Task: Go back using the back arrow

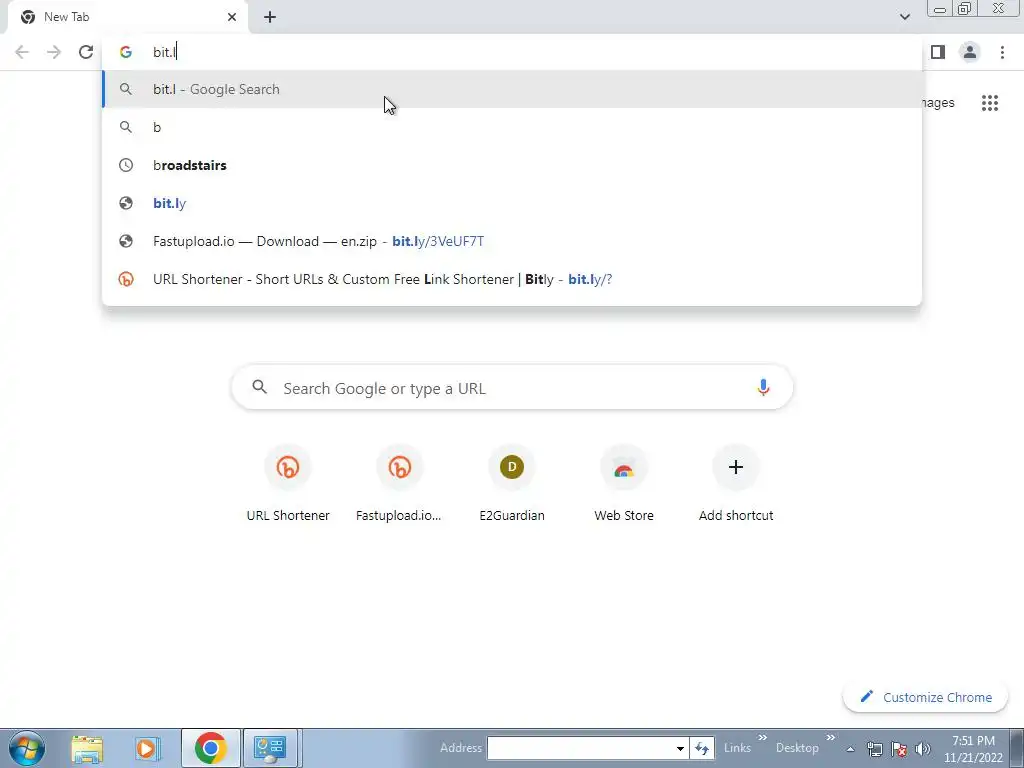Action: (22, 52)
